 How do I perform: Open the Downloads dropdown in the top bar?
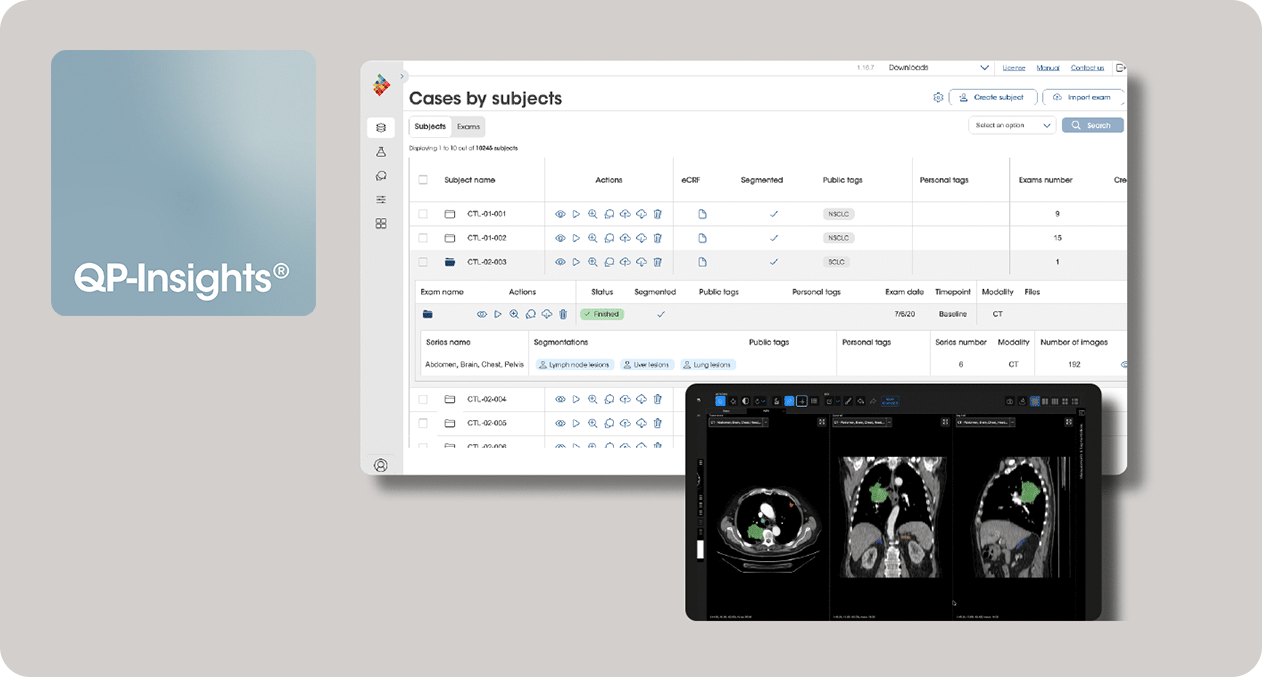pos(941,68)
